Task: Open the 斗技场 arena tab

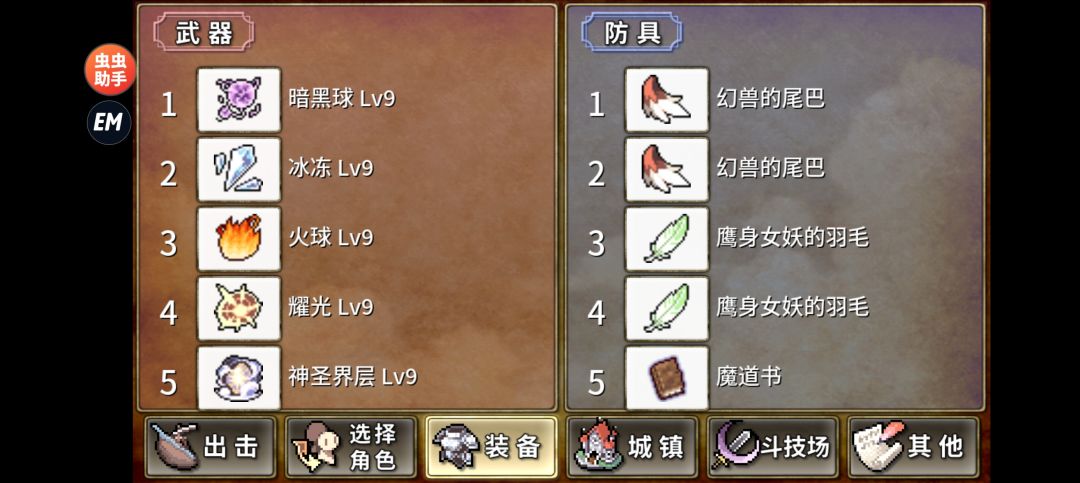Action: click(x=772, y=447)
